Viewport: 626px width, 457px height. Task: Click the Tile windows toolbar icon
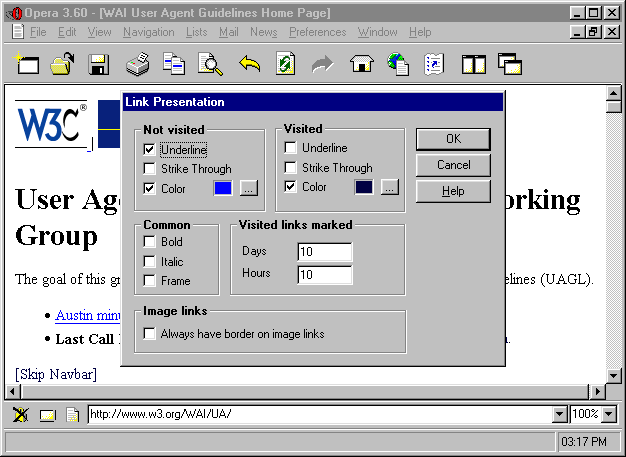click(473, 65)
